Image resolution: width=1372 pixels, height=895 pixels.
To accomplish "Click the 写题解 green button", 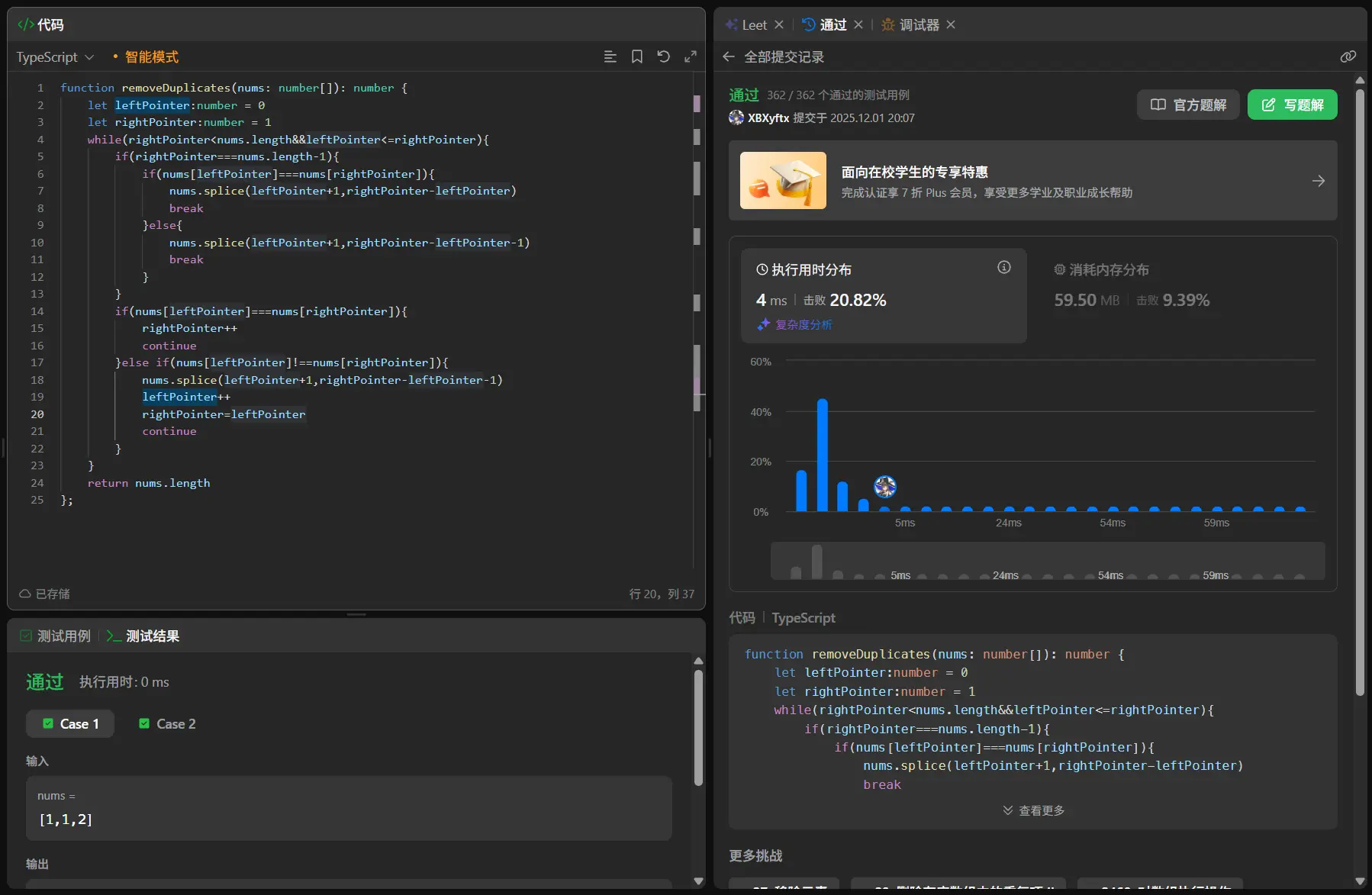I will point(1292,105).
